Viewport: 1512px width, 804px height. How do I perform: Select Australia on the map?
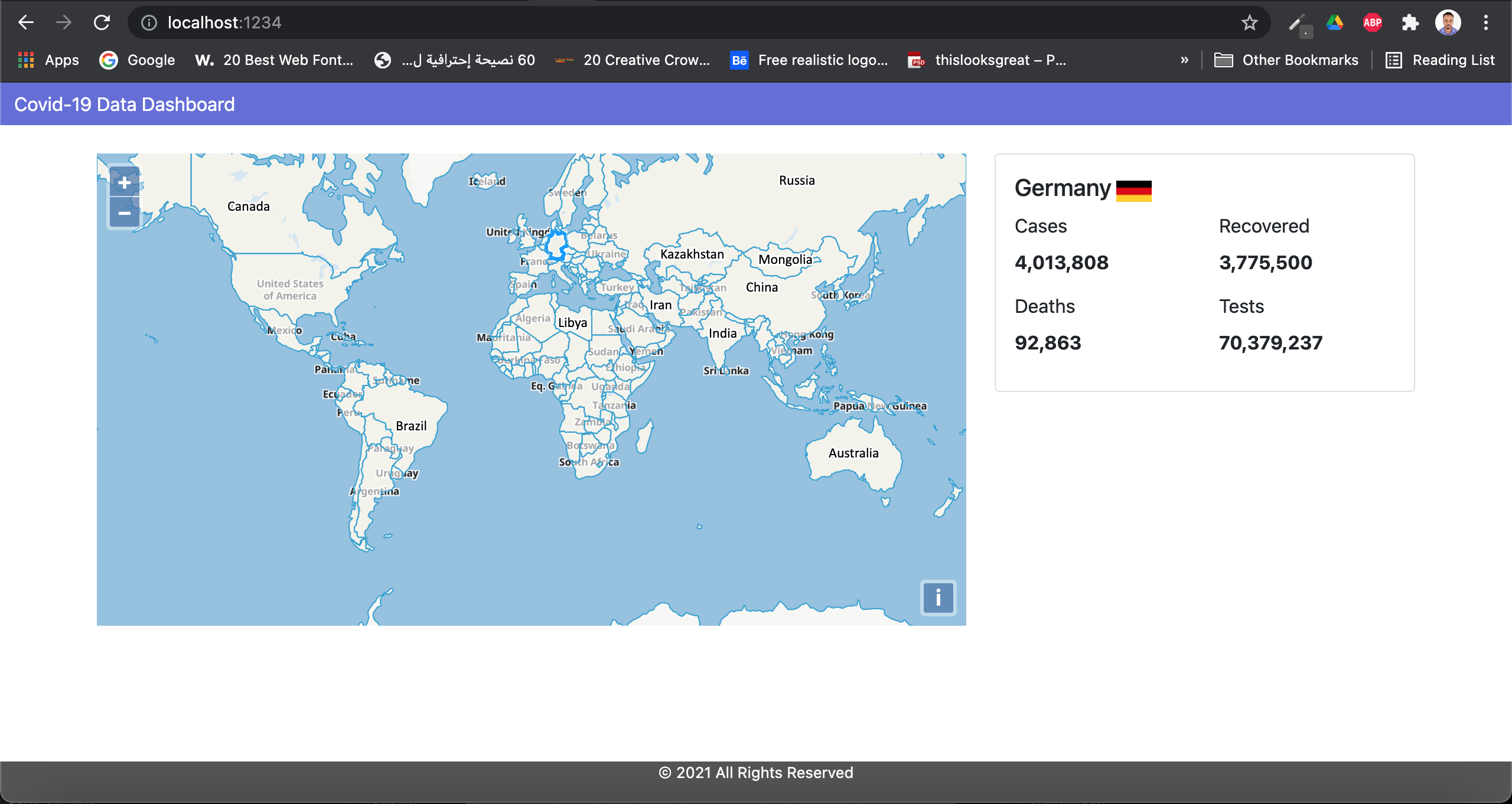(853, 453)
